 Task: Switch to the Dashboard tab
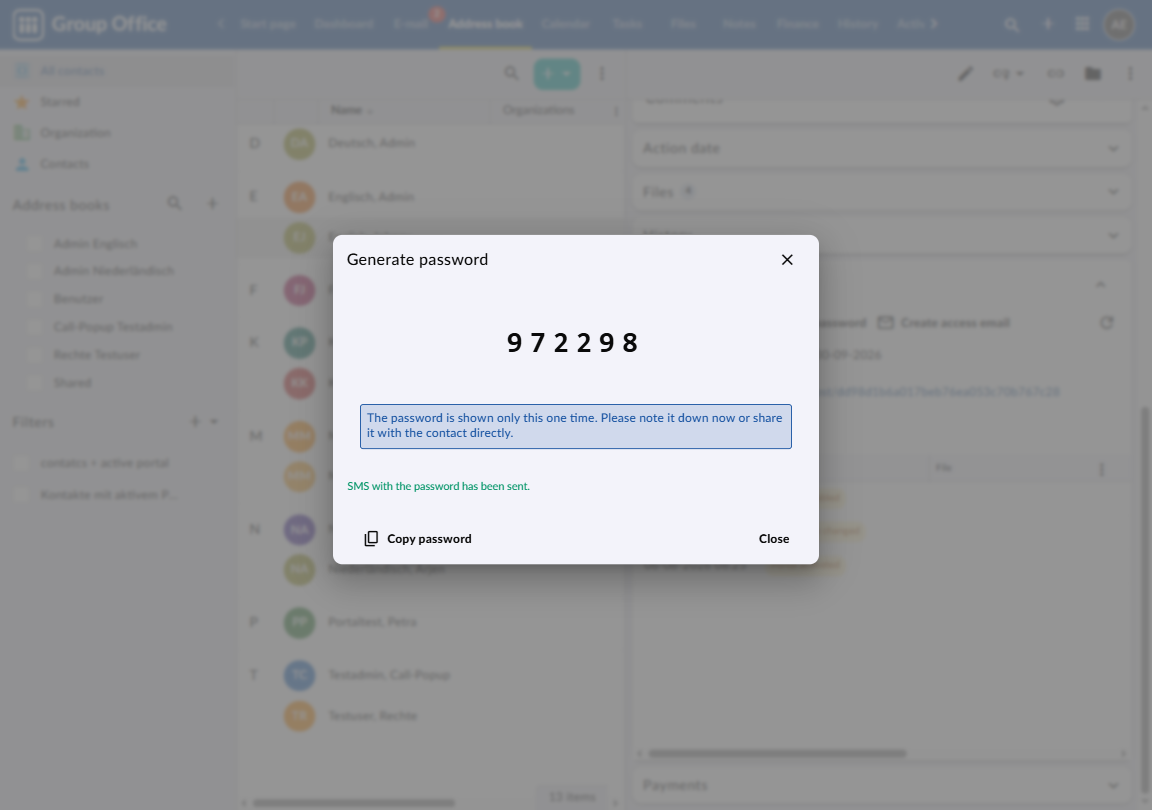343,24
